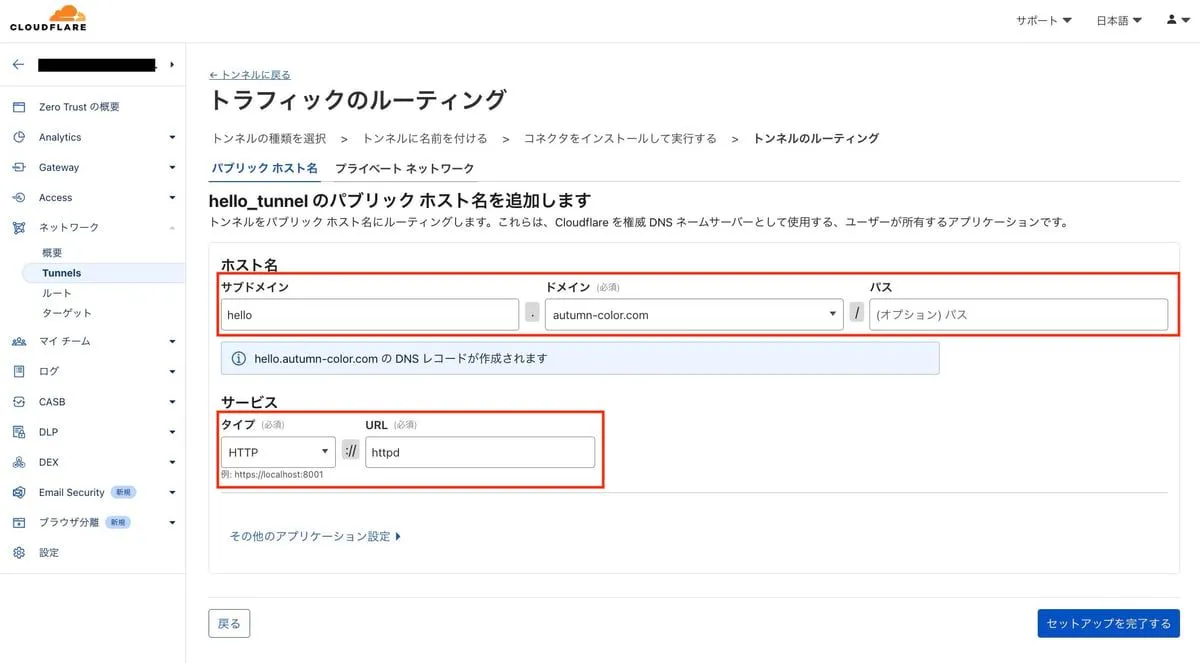This screenshot has width=1200, height=663.
Task: Open the サポート menu
Action: pos(1043,21)
